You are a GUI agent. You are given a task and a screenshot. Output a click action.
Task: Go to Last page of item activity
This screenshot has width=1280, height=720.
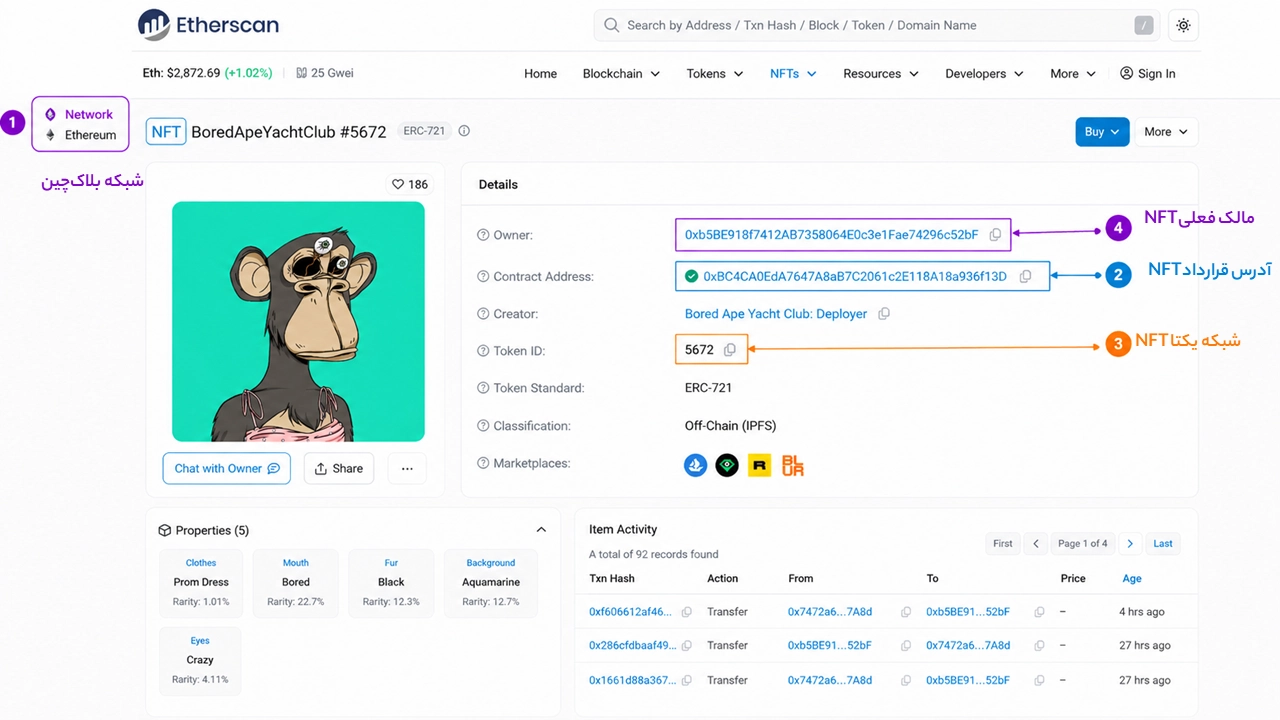click(1163, 544)
